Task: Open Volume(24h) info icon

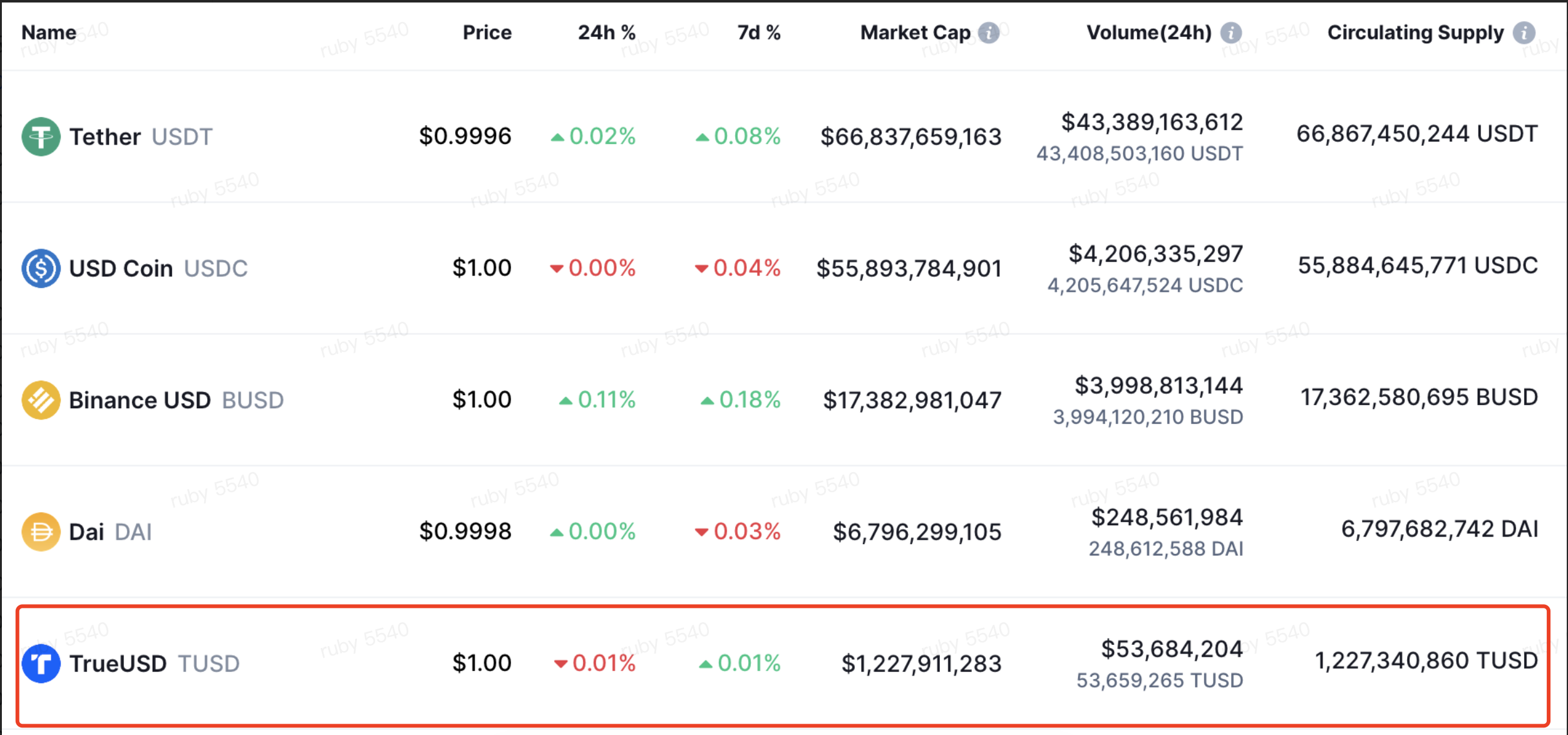Action: click(x=1230, y=33)
